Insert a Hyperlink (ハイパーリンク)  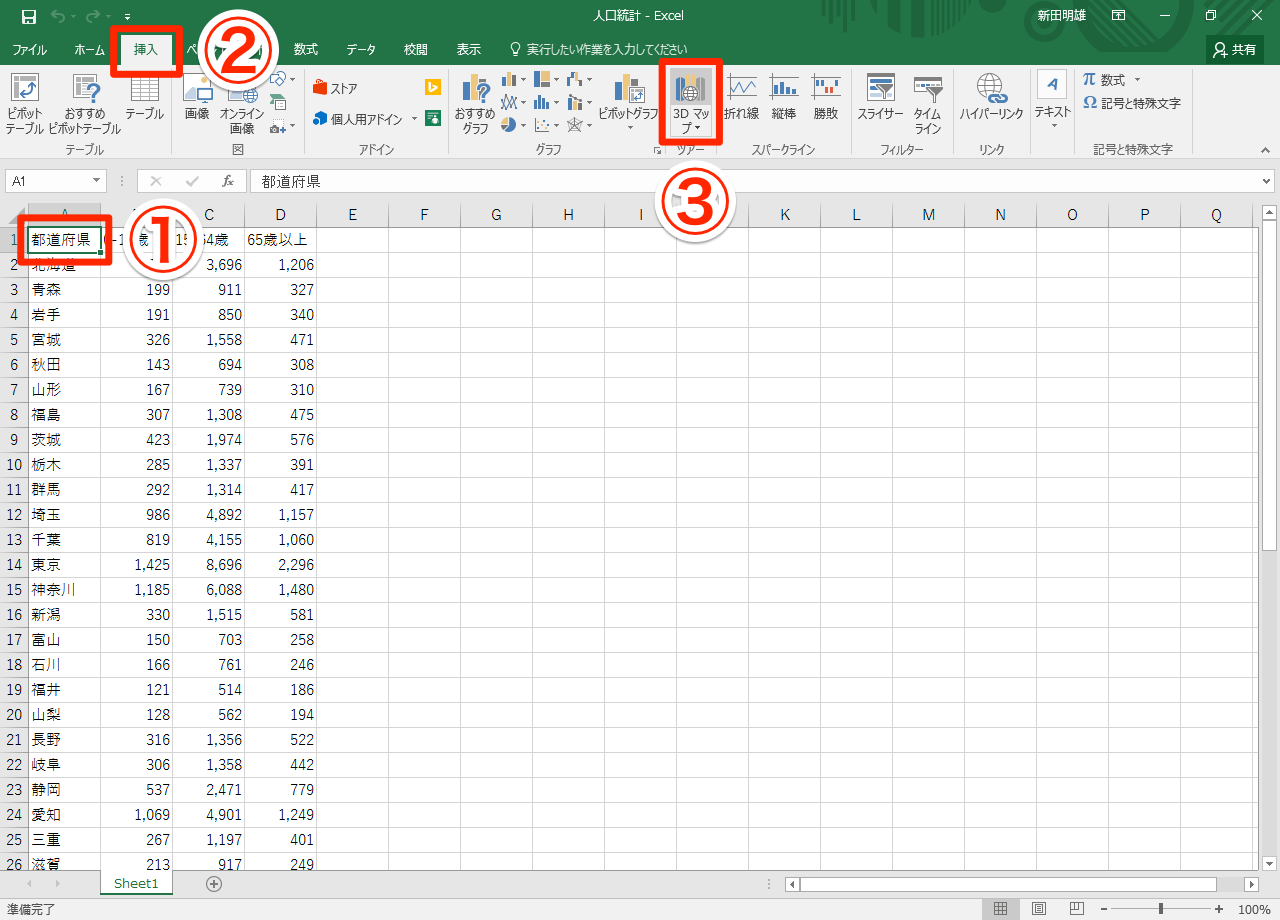click(991, 98)
